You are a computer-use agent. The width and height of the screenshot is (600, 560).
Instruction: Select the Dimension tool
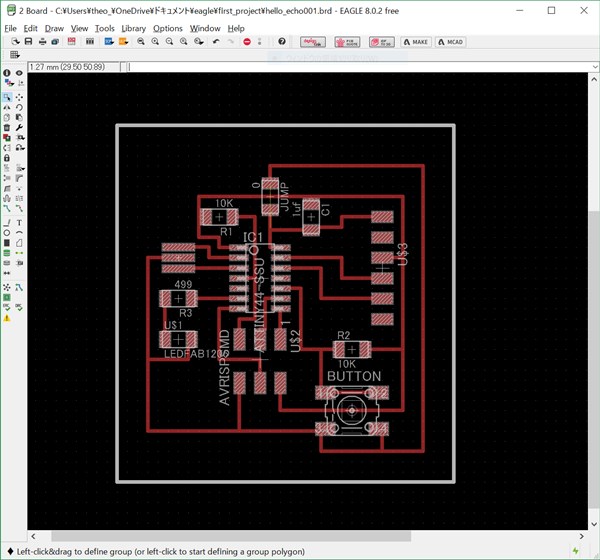[7, 273]
